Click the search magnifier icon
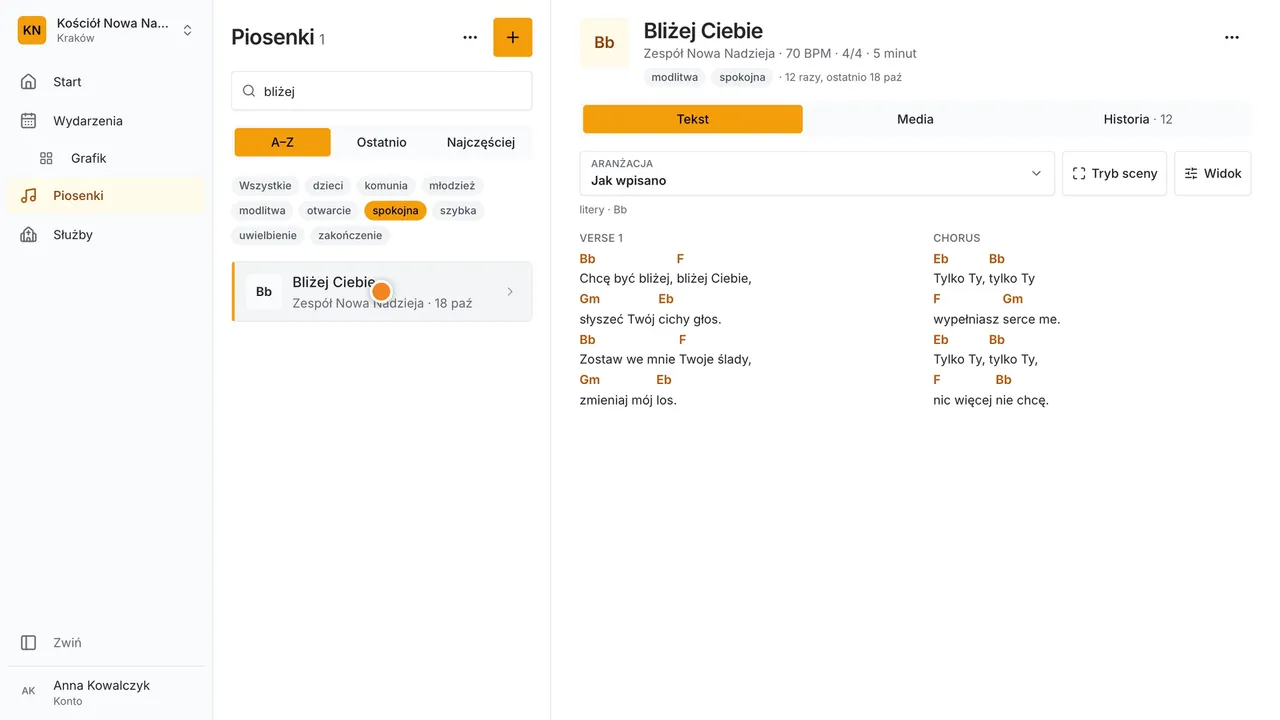This screenshot has width=1280, height=720. coord(249,91)
